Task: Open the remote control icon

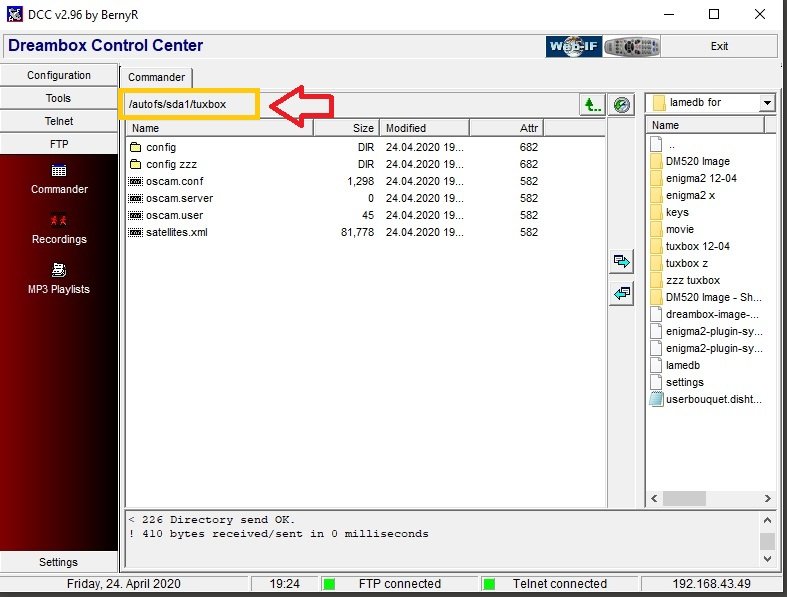Action: click(632, 47)
